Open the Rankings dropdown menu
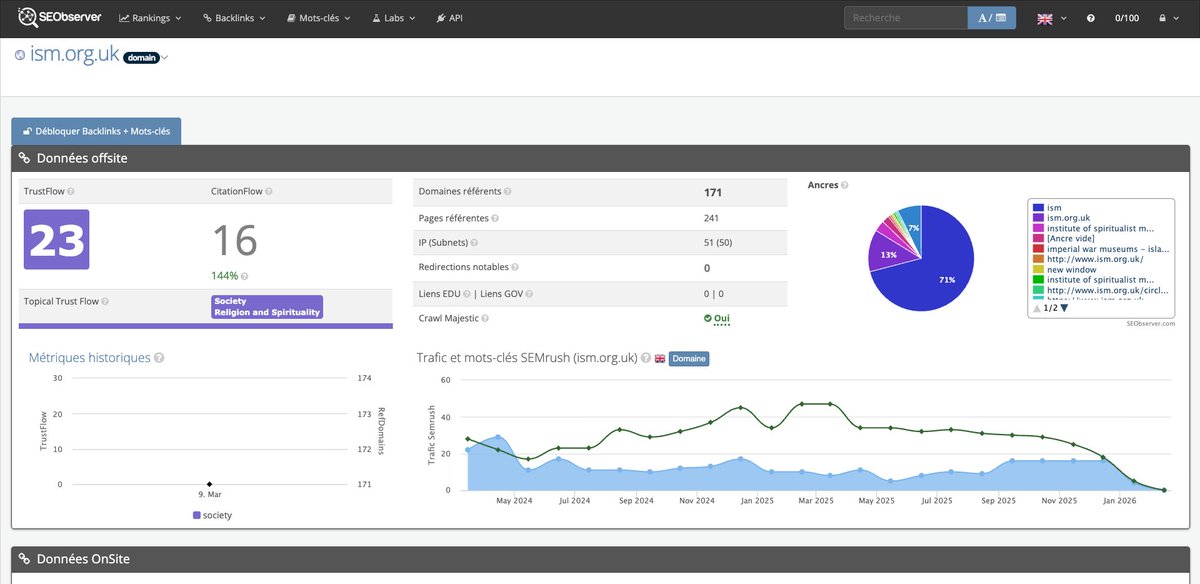The width and height of the screenshot is (1200, 584). point(150,18)
